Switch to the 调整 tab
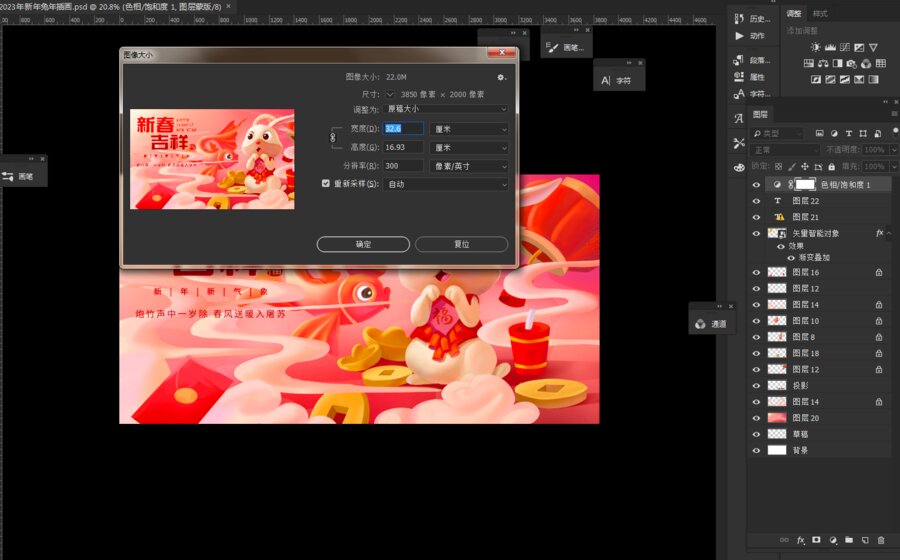Image resolution: width=900 pixels, height=560 pixels. point(794,13)
